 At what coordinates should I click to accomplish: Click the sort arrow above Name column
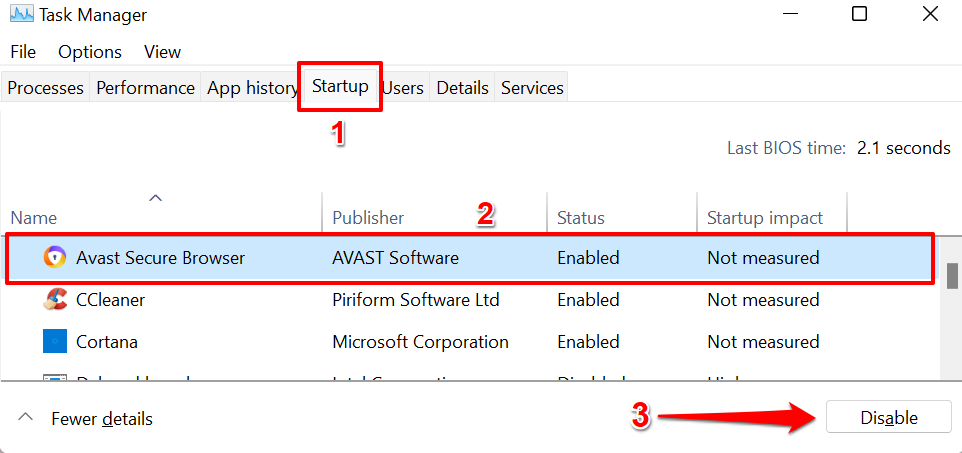pos(156,198)
